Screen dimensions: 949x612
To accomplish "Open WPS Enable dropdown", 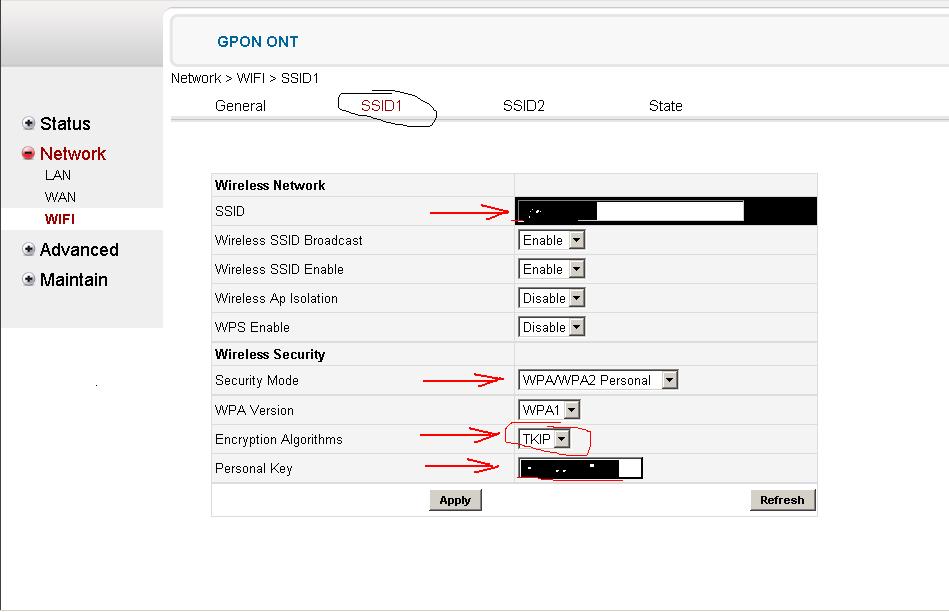I will tap(551, 328).
